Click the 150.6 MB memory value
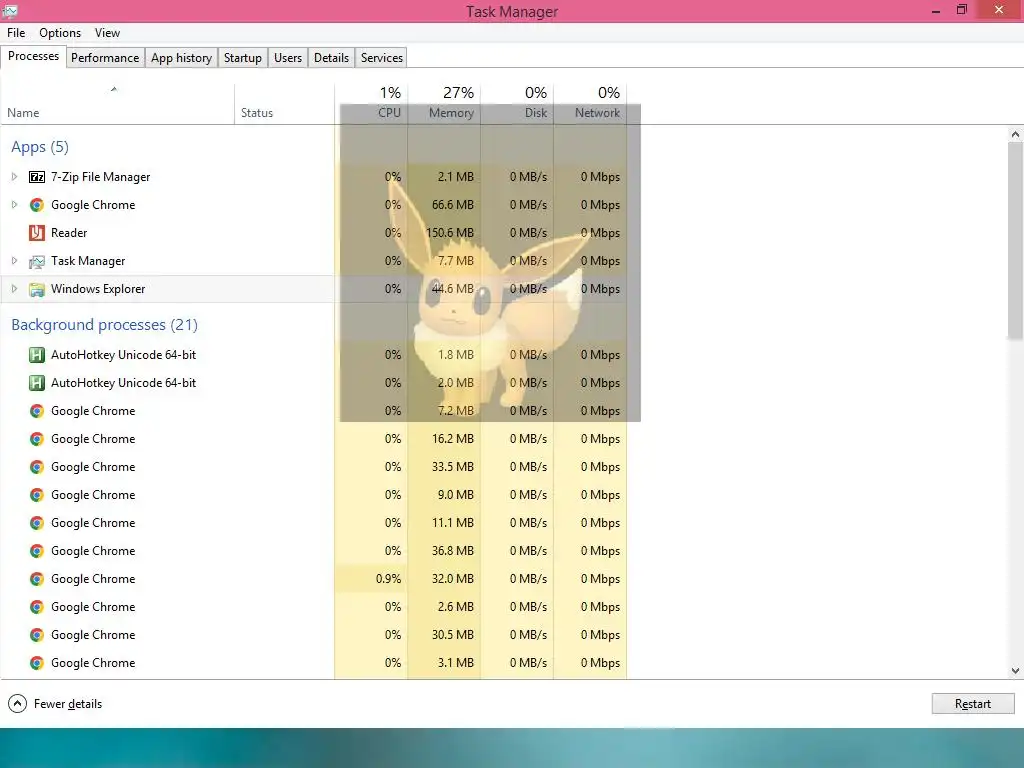Image resolution: width=1024 pixels, height=768 pixels. pyautogui.click(x=449, y=233)
